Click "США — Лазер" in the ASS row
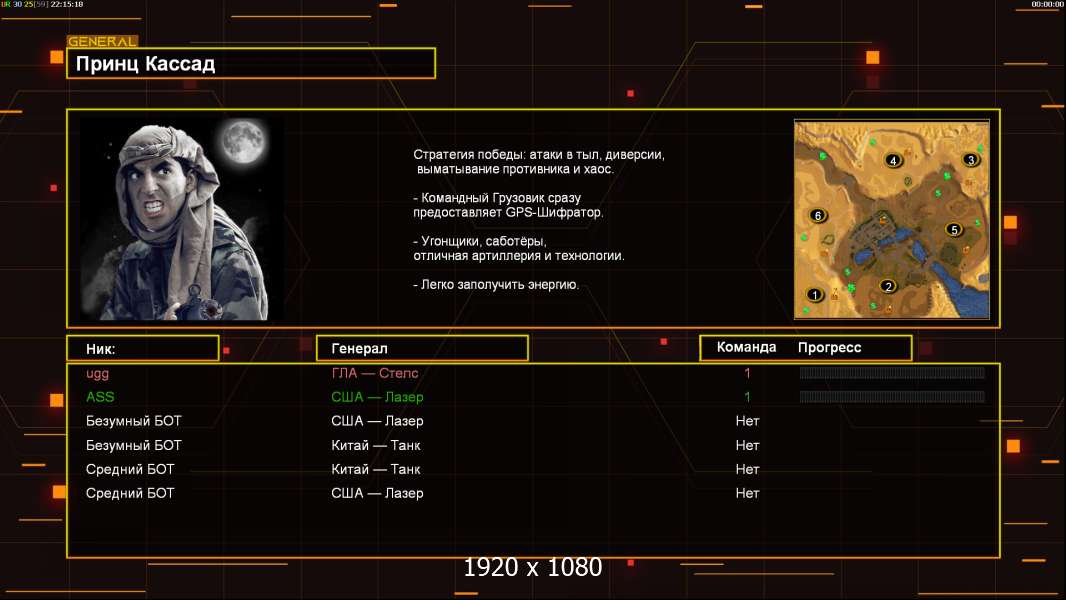Viewport: 1066px width, 600px height. [x=377, y=397]
